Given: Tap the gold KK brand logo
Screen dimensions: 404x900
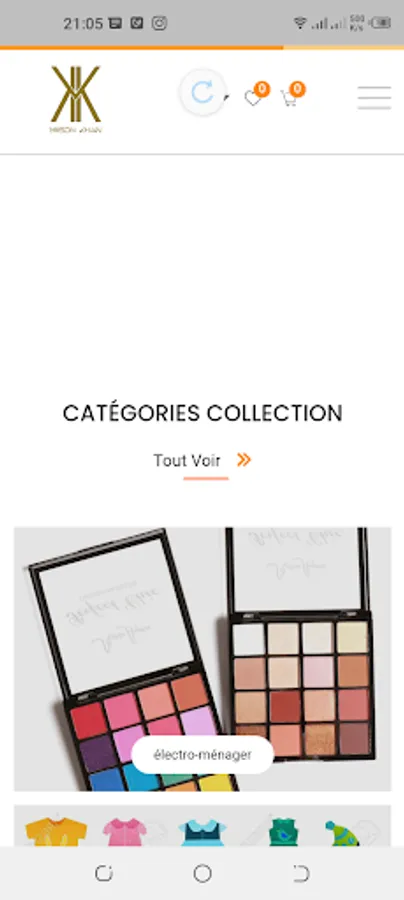Looking at the screenshot, I should pyautogui.click(x=76, y=99).
